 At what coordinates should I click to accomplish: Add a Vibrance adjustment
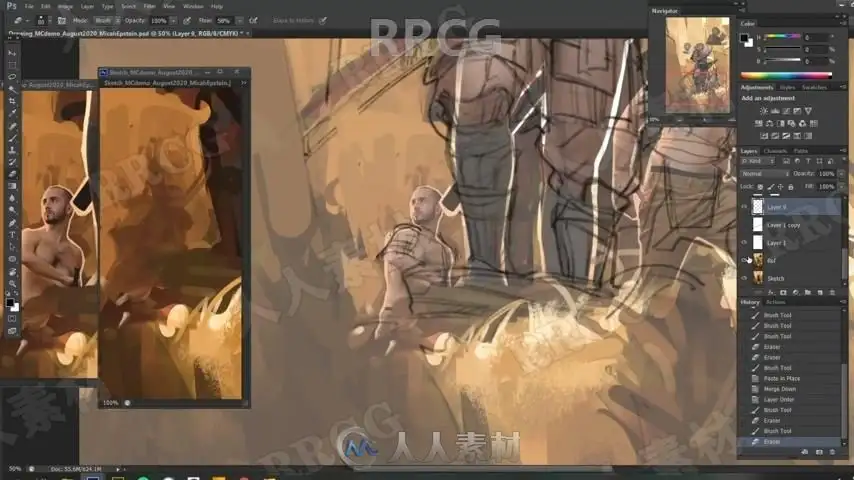click(x=808, y=111)
